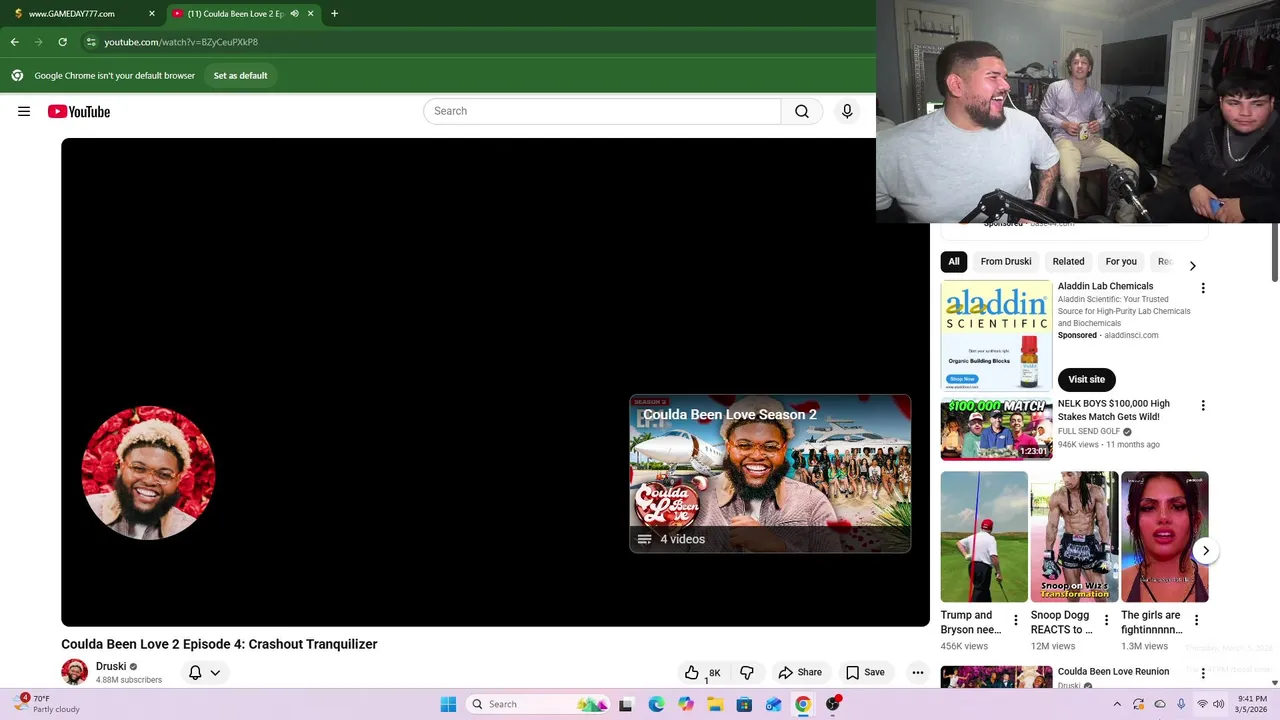Viewport: 1280px width, 720px height.
Task: Open Microsoft Store from taskbar
Action: pyautogui.click(x=744, y=704)
